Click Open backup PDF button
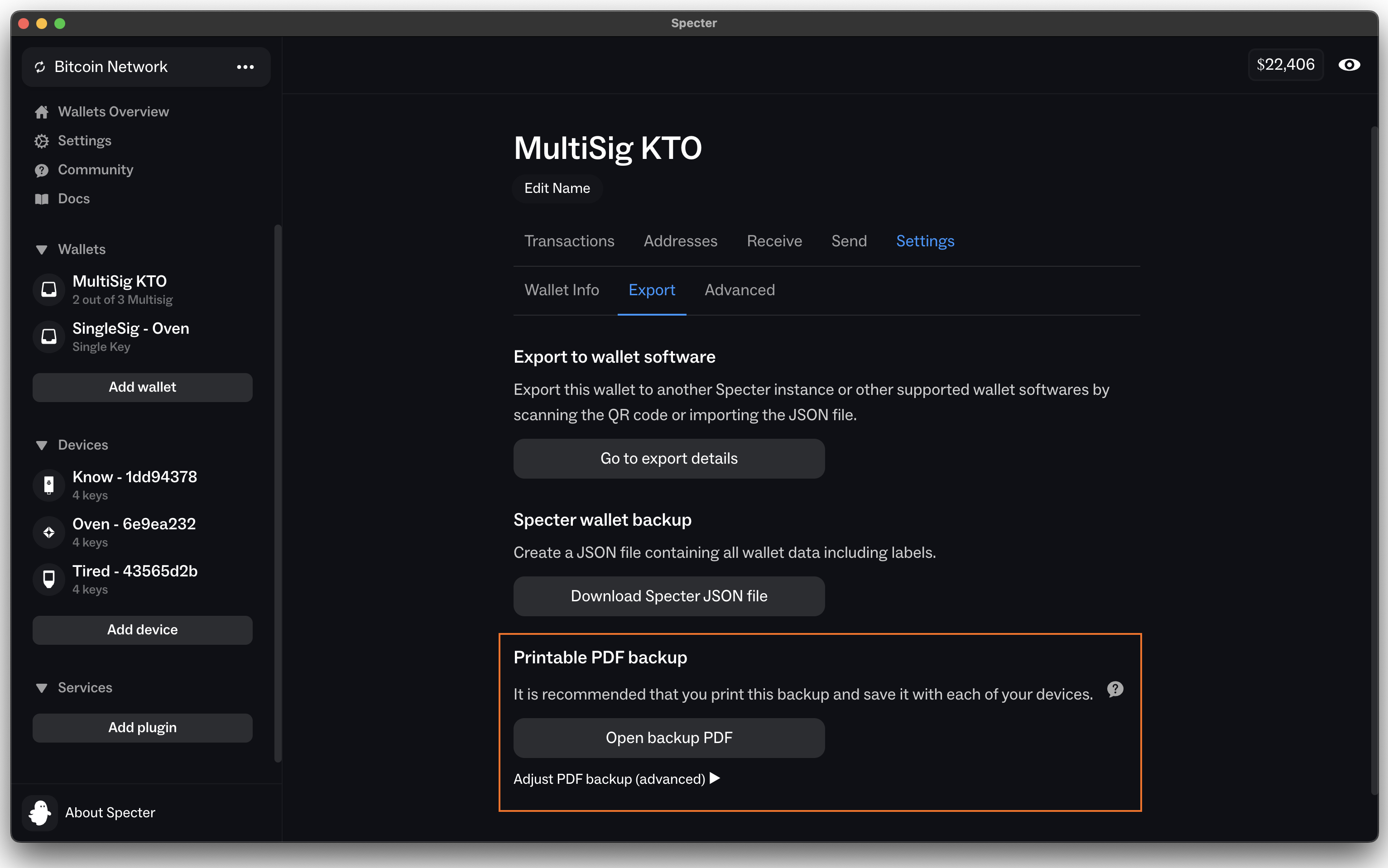 (669, 738)
